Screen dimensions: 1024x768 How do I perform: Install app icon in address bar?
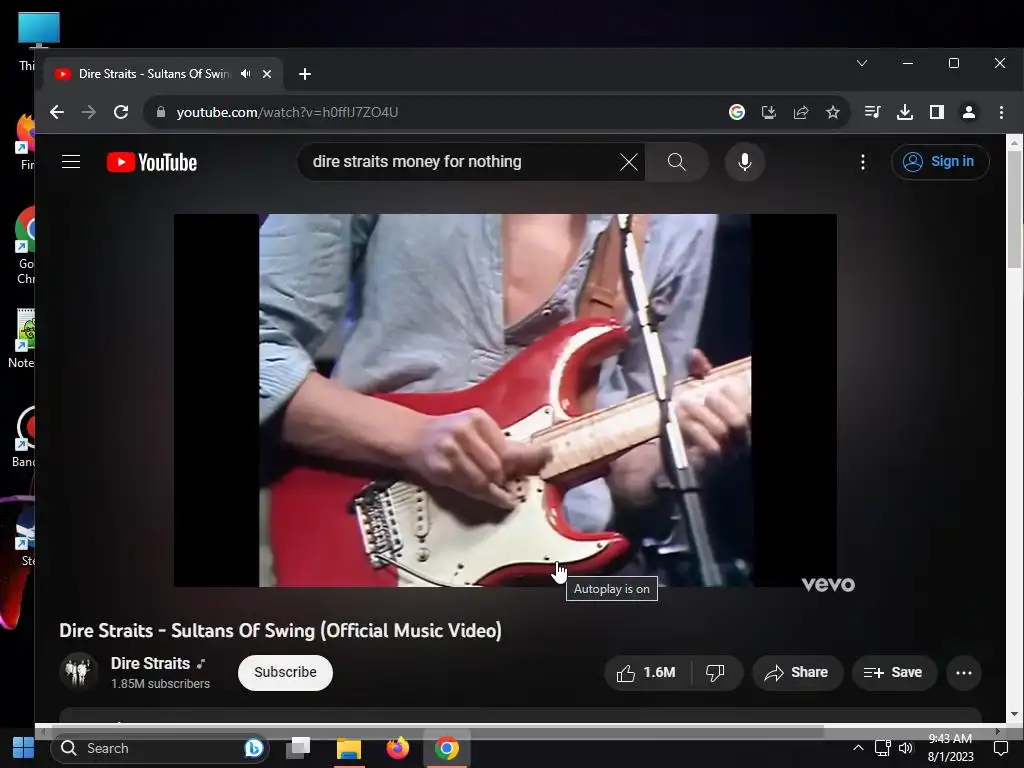769,112
